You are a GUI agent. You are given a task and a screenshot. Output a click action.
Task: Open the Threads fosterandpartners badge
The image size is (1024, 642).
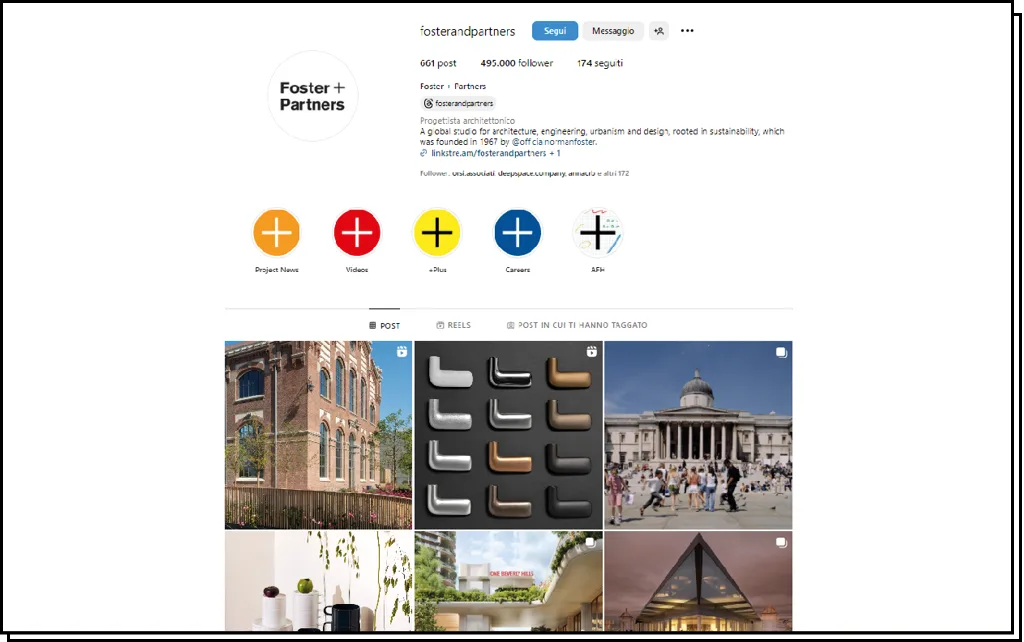point(458,103)
